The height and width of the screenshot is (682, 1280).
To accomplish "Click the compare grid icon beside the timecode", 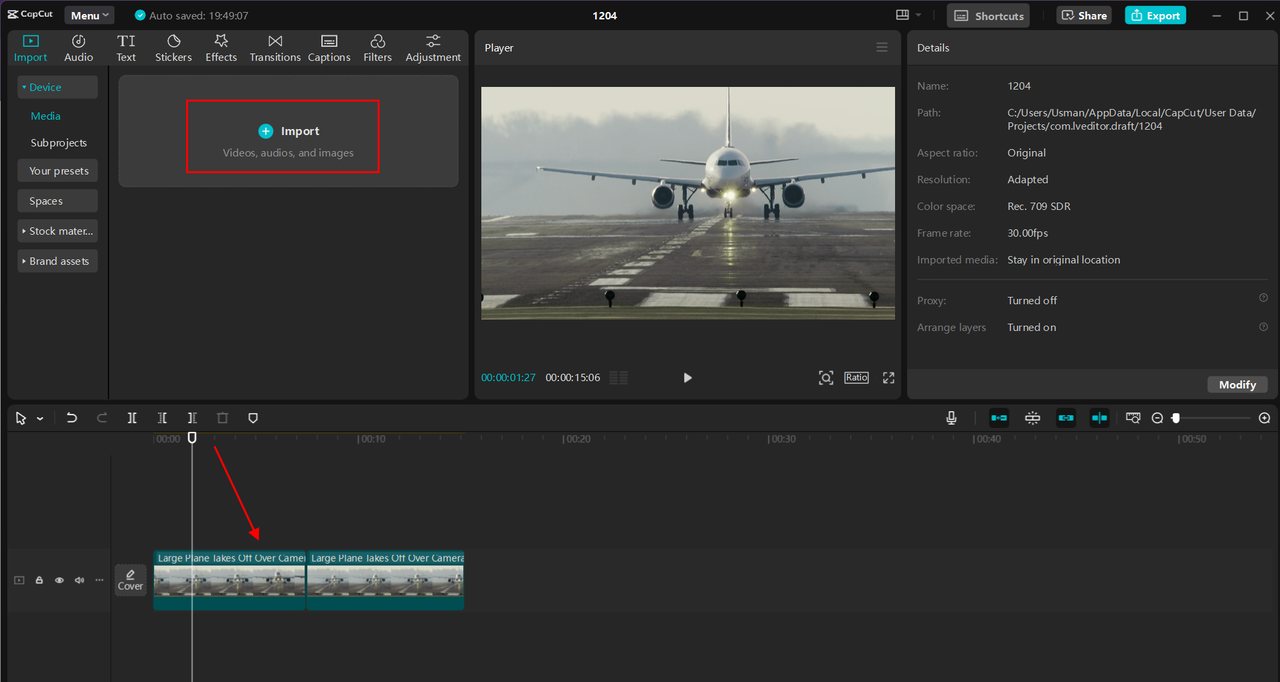I will pos(619,377).
